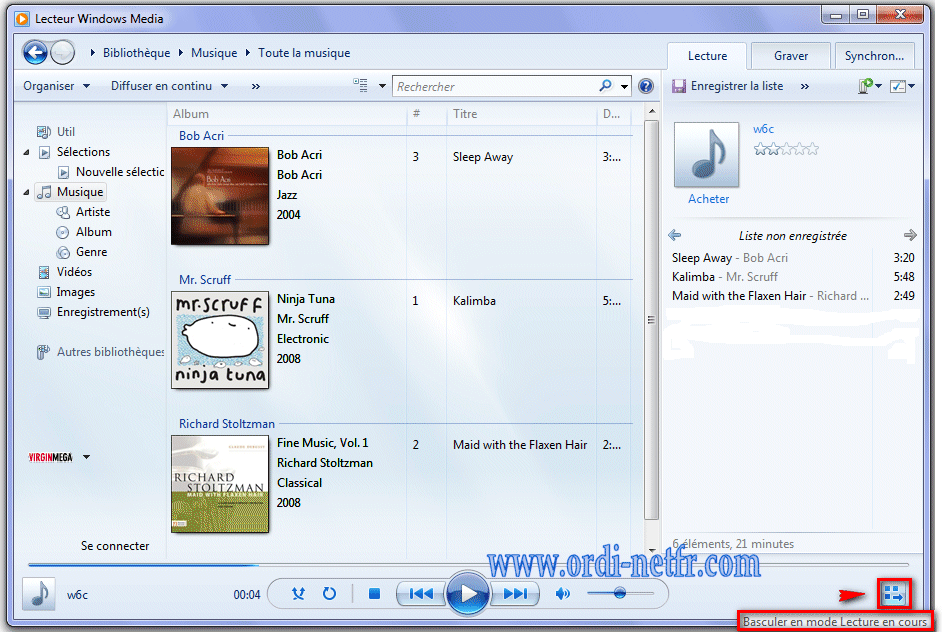Open Vidéos library

pos(74,272)
